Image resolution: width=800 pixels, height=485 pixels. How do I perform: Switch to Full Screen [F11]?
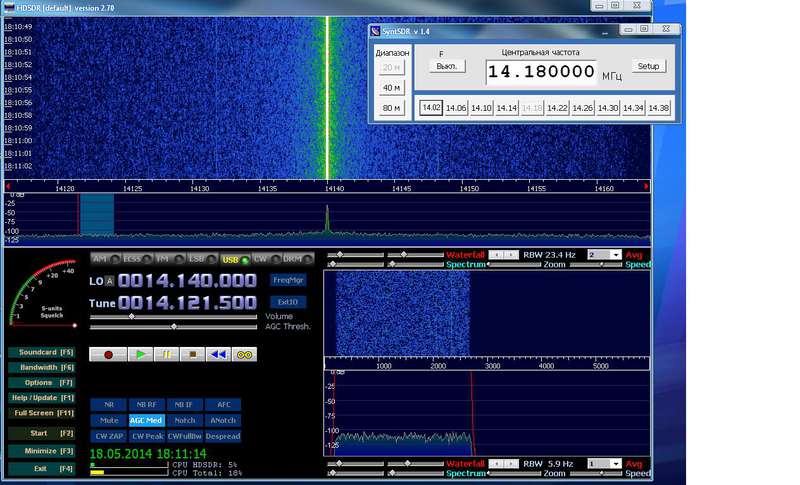tap(42, 413)
